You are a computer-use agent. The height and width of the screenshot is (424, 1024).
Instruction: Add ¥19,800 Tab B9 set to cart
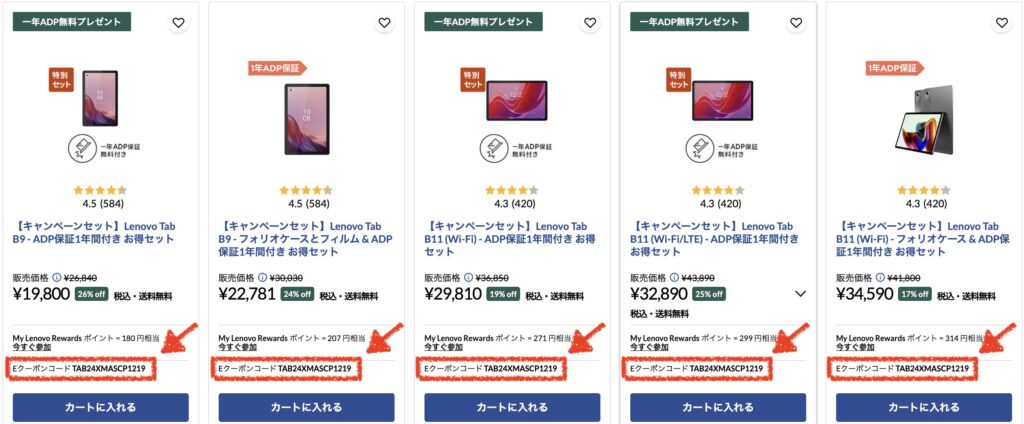point(101,407)
